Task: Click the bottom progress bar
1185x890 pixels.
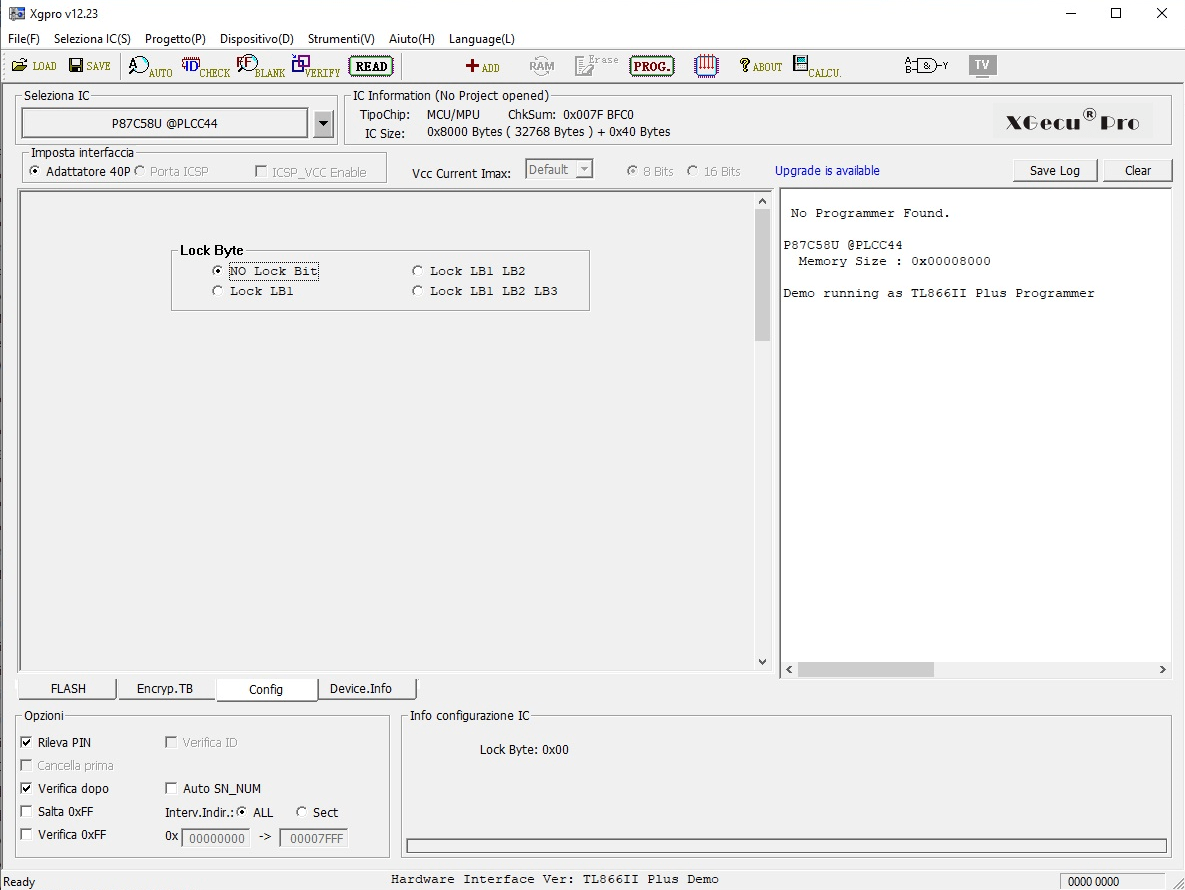Action: tap(787, 845)
